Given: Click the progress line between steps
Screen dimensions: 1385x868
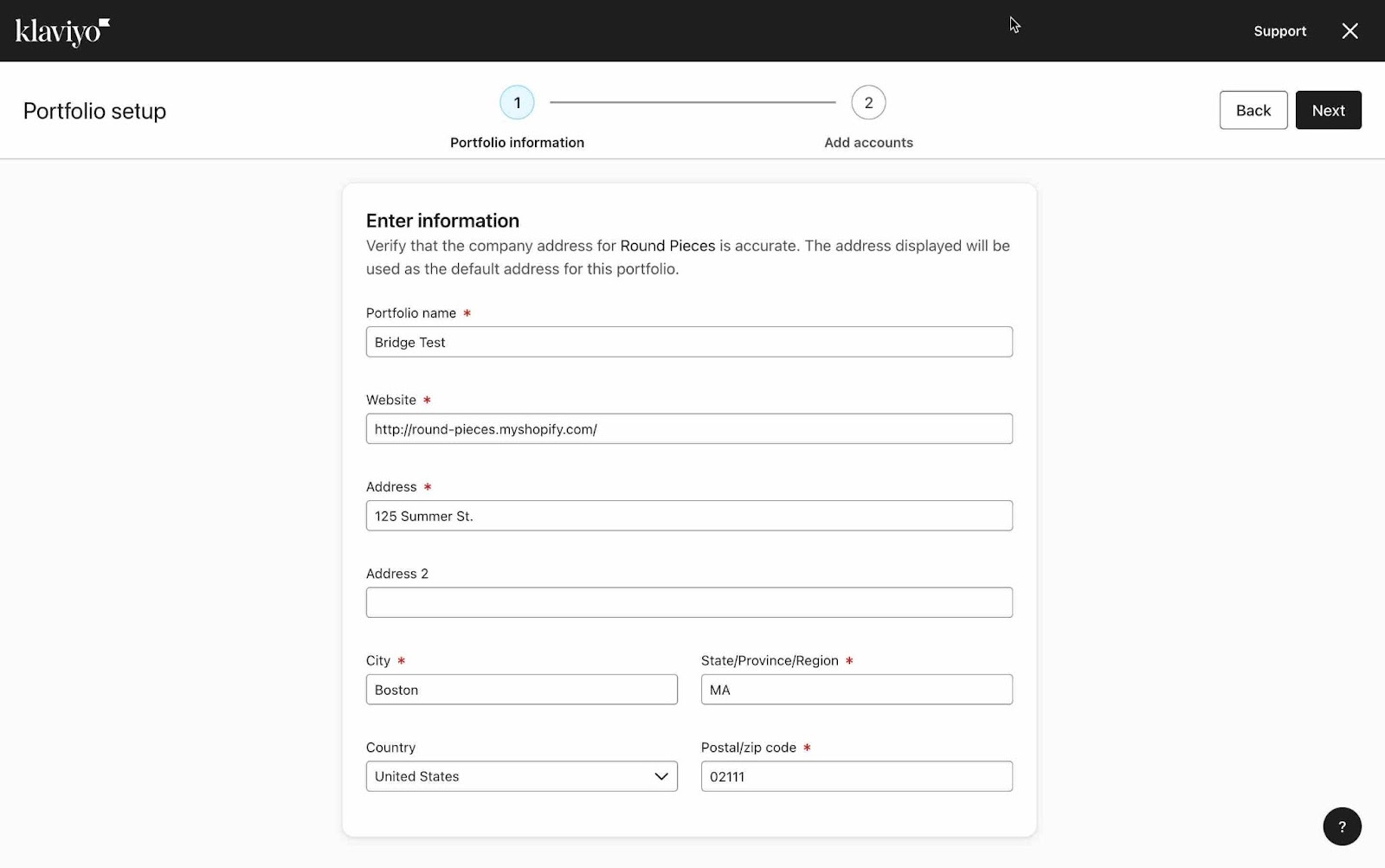Looking at the screenshot, I should pyautogui.click(x=692, y=101).
